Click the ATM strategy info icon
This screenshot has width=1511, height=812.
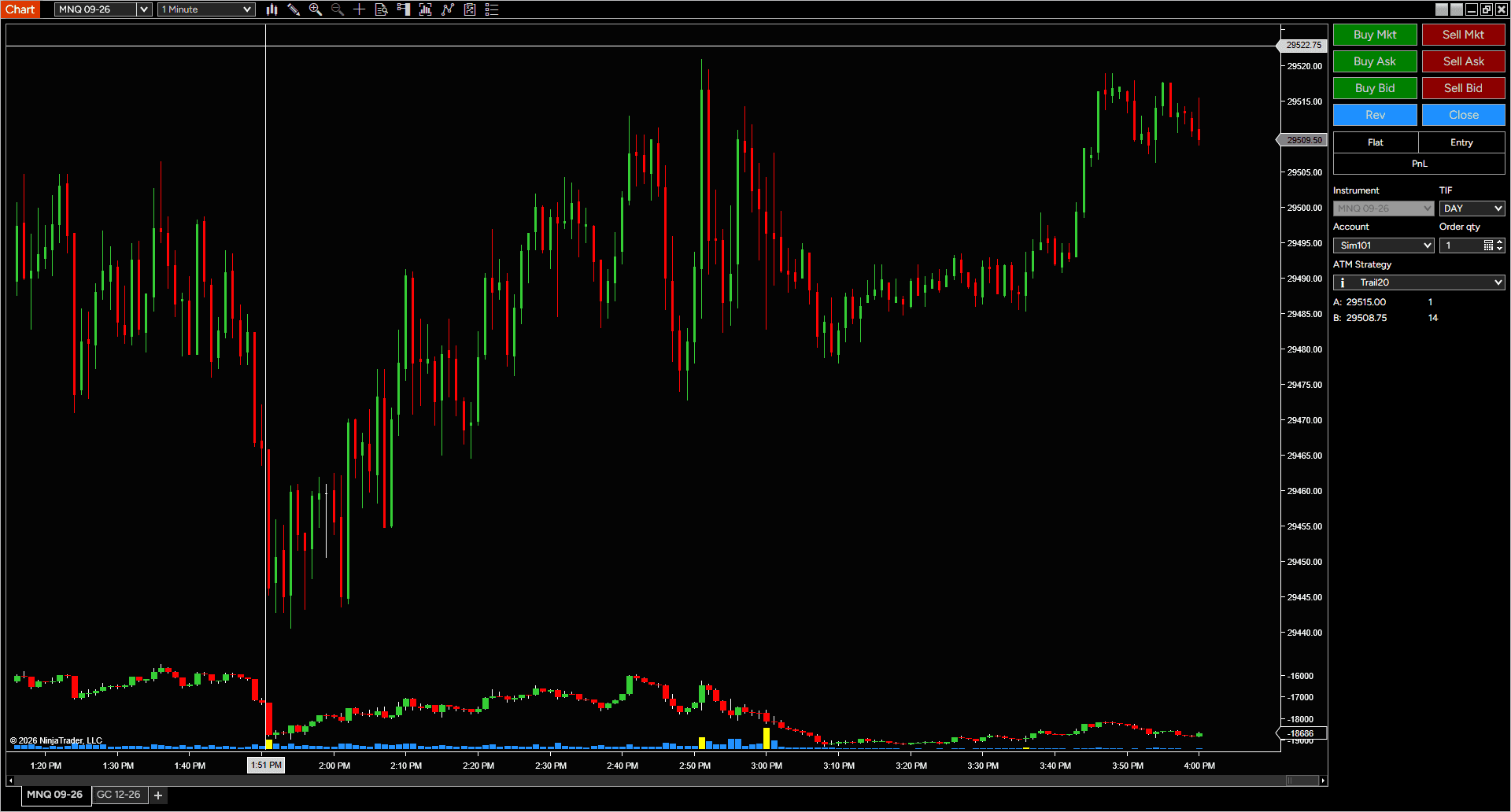click(x=1343, y=282)
